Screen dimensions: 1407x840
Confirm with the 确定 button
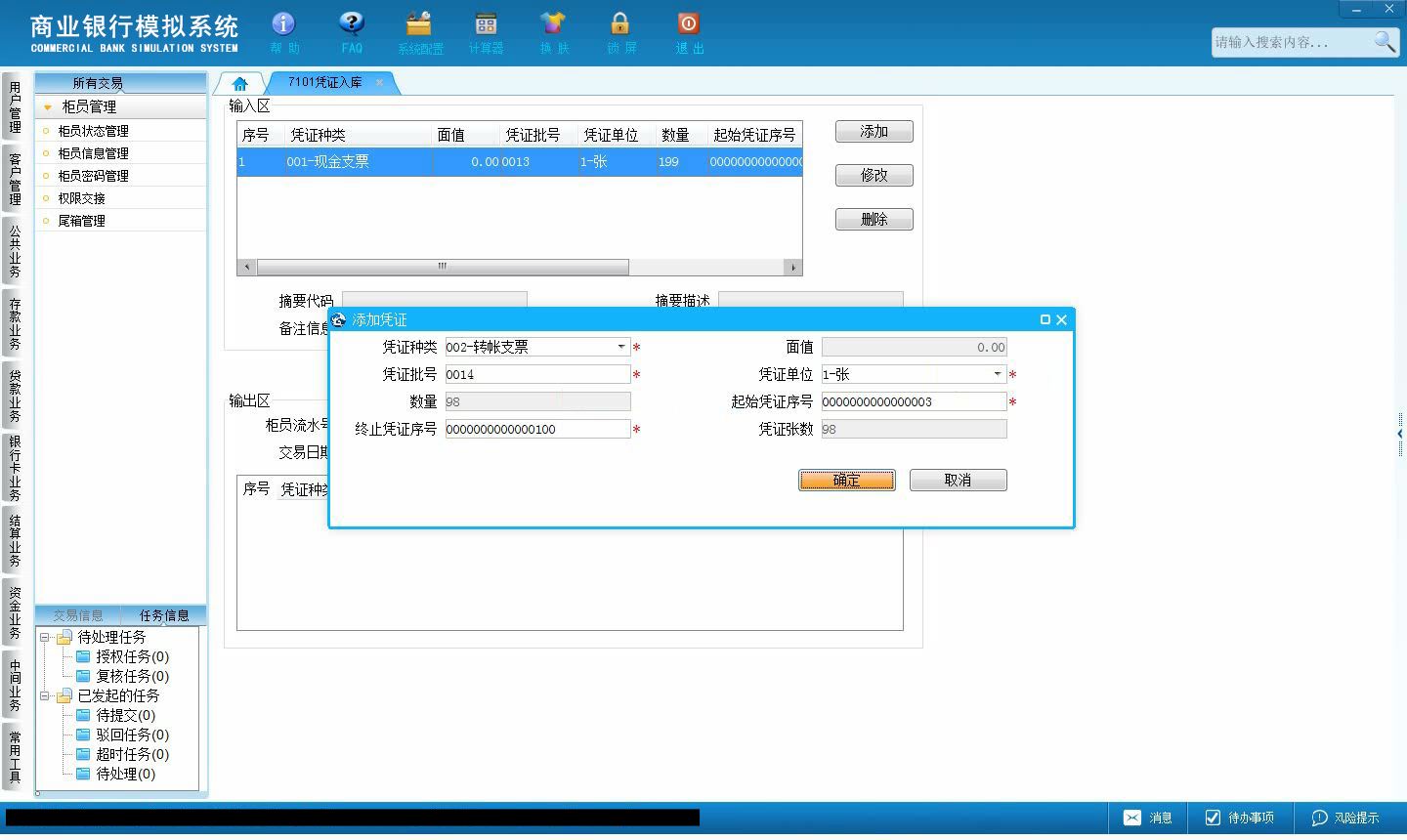coord(847,480)
